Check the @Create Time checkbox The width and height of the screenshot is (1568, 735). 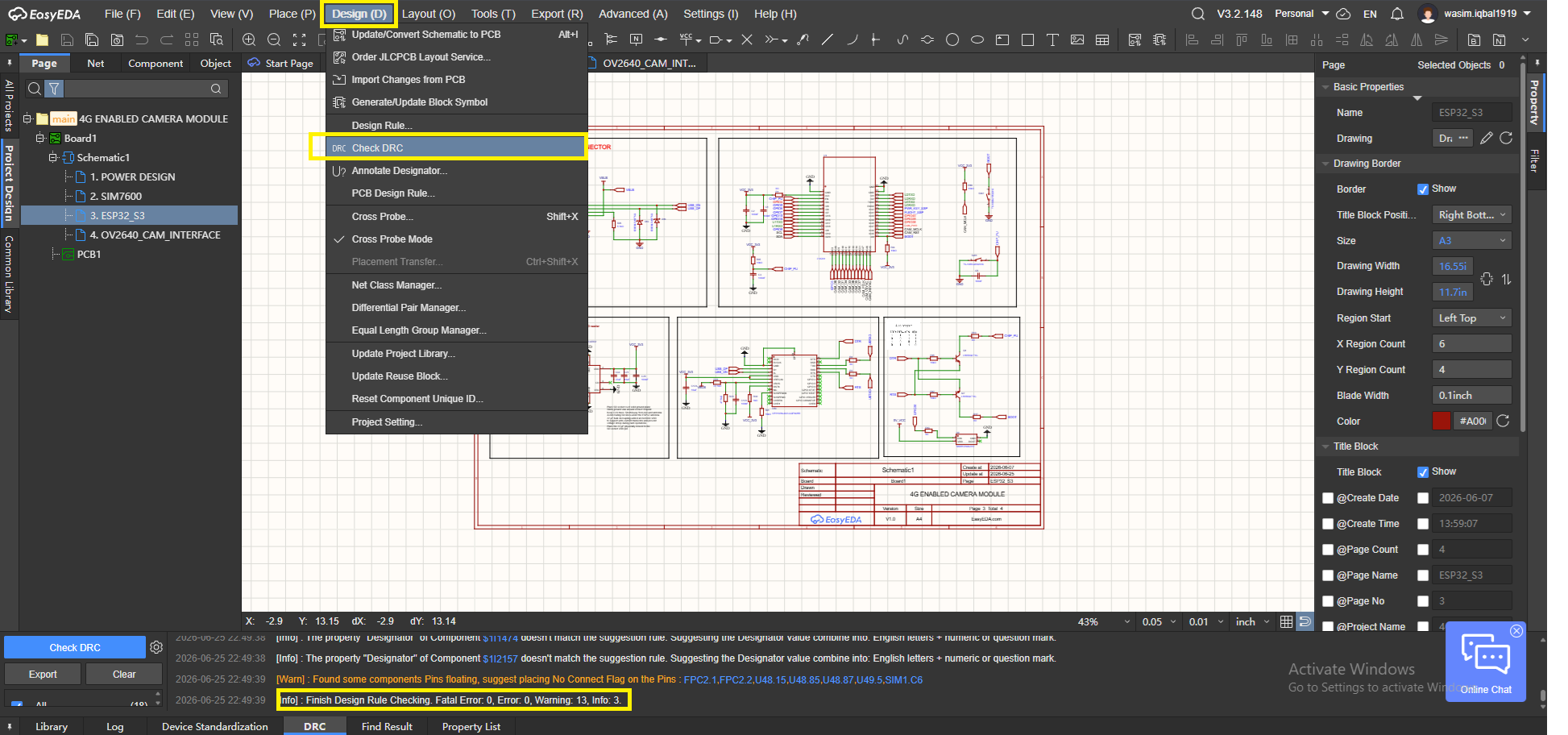click(x=1328, y=524)
